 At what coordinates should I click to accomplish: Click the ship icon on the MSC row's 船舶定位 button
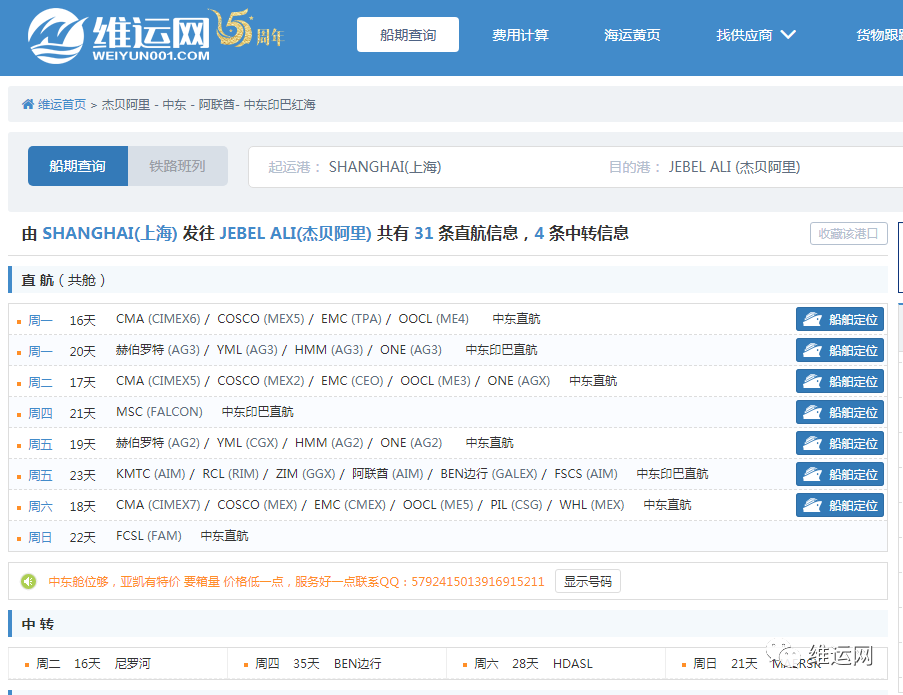tap(811, 412)
